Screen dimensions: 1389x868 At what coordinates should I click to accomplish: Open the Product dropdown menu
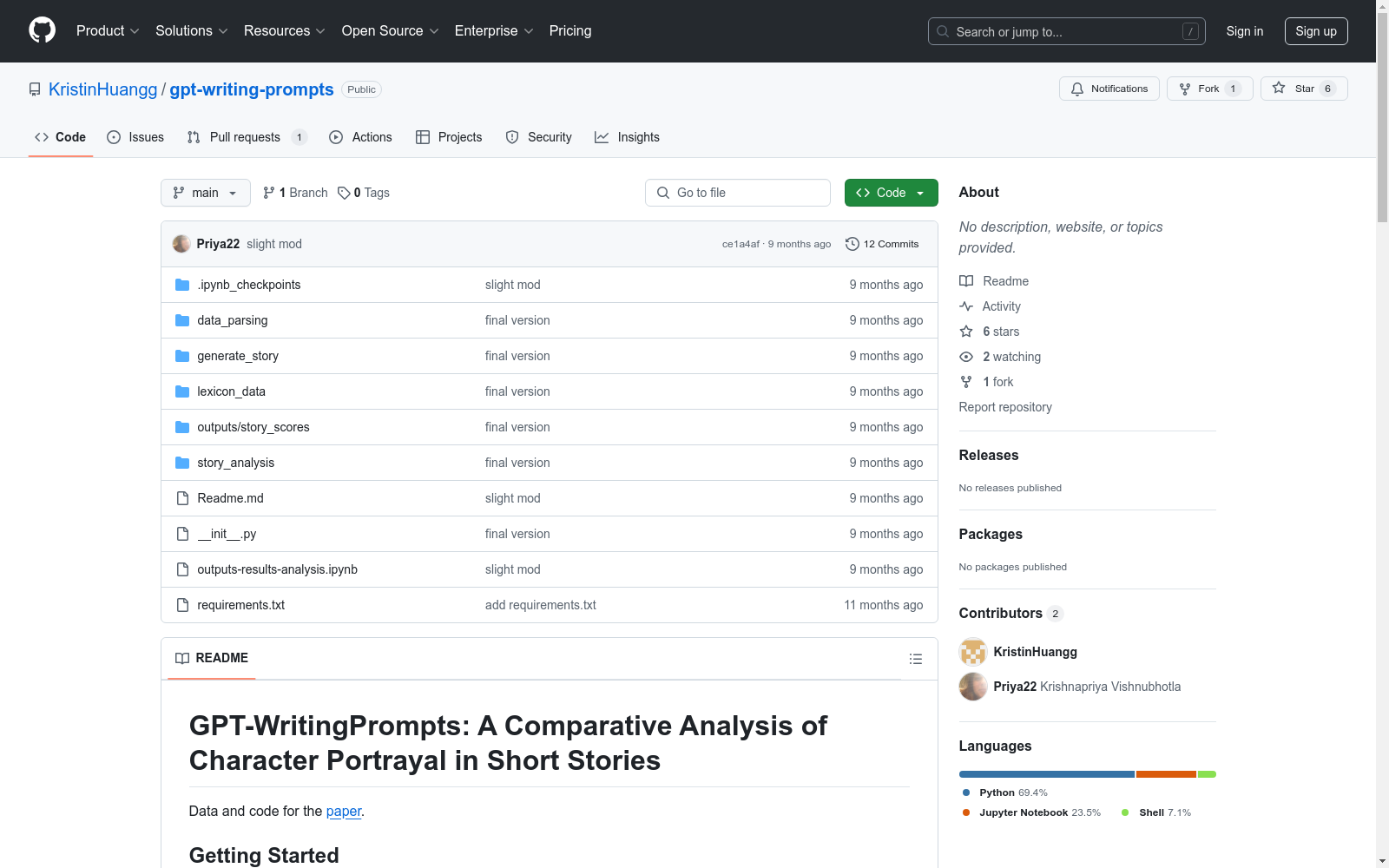[x=108, y=31]
